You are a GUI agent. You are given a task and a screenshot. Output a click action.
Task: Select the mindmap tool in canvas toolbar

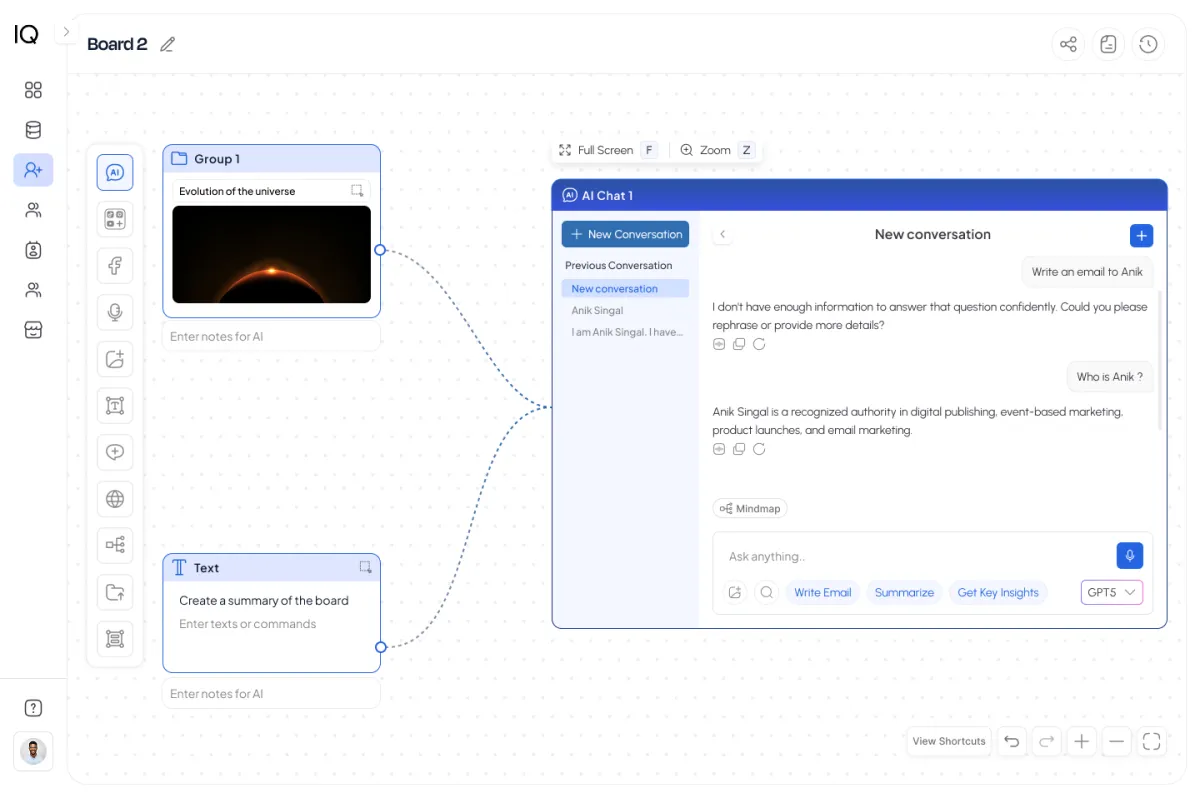pyautogui.click(x=115, y=545)
